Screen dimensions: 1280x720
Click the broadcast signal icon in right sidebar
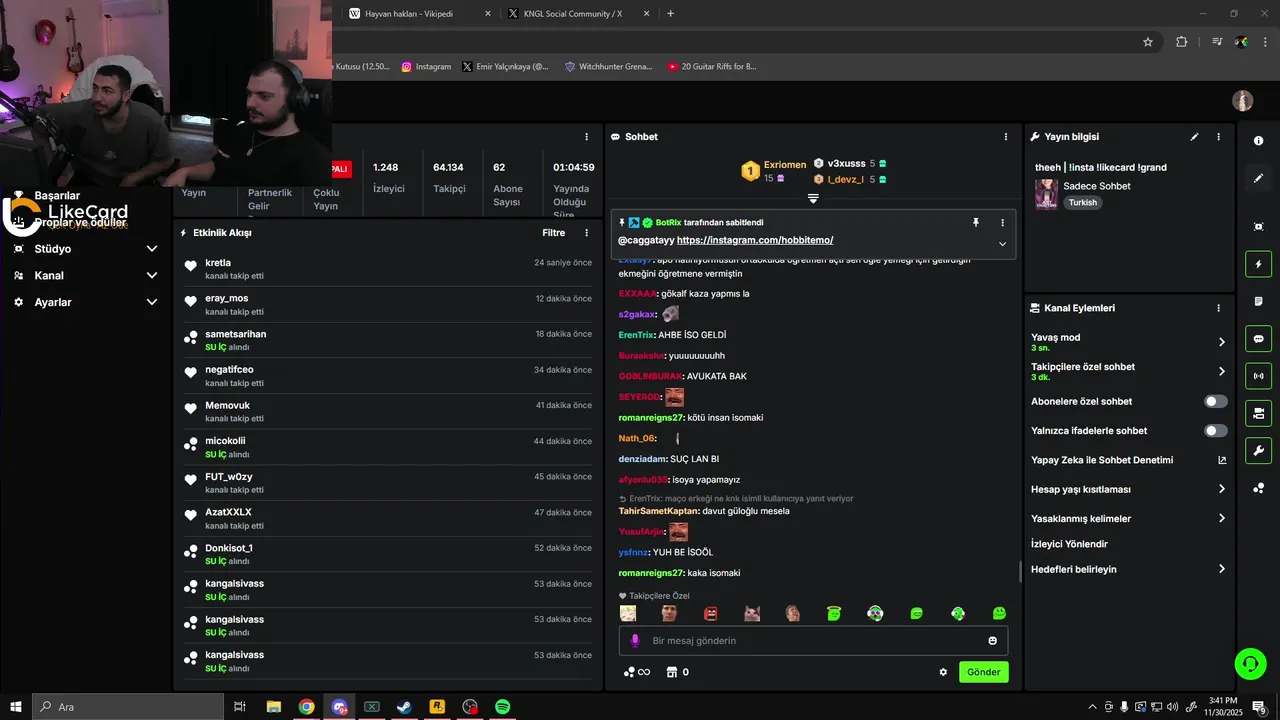click(1258, 376)
